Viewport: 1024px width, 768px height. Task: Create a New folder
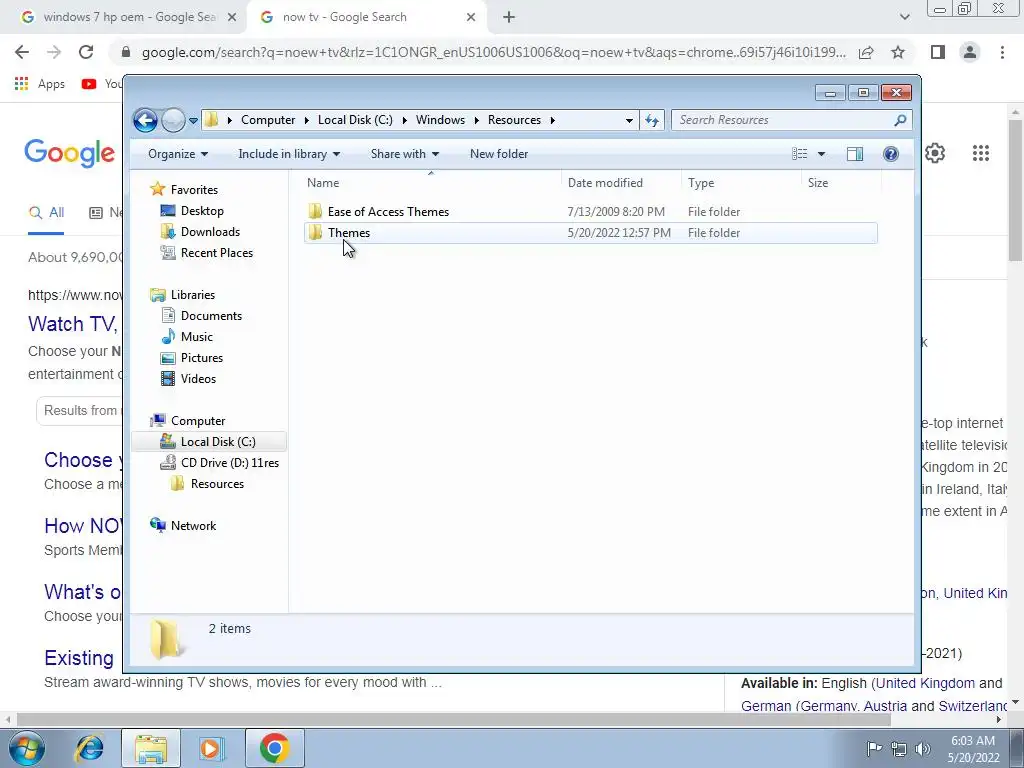click(499, 154)
